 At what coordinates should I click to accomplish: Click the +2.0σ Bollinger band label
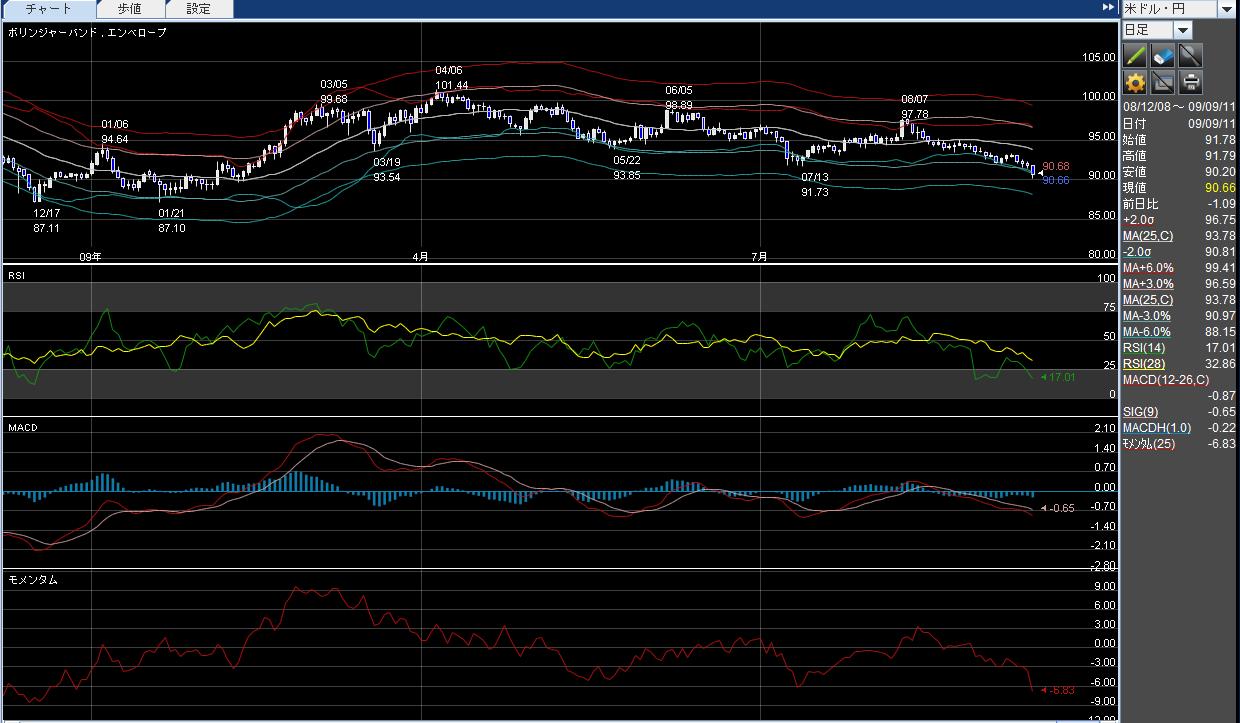pyautogui.click(x=1139, y=220)
